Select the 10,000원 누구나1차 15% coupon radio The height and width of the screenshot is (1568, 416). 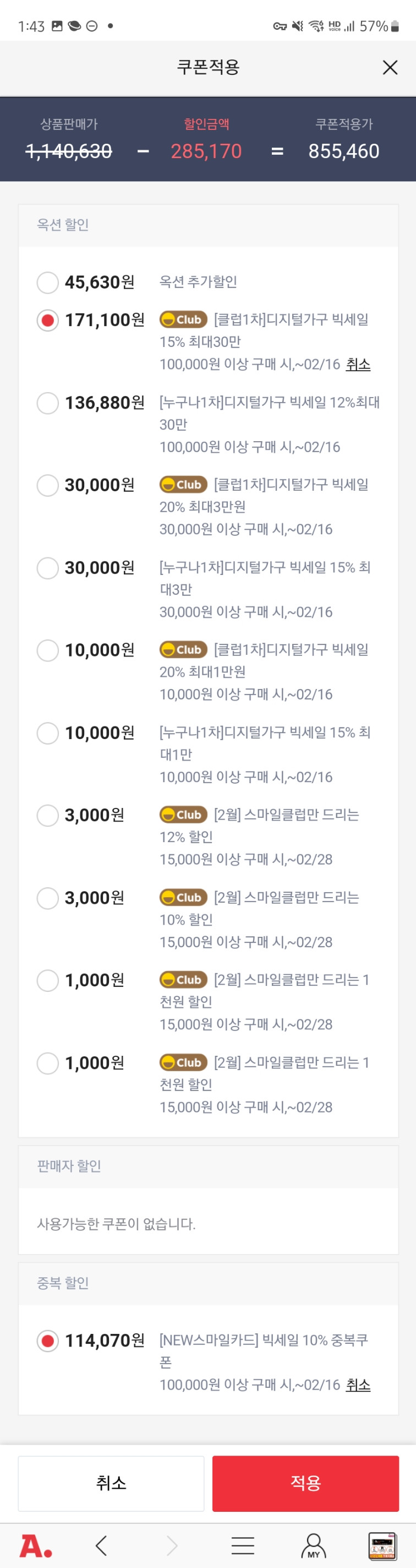pos(47,733)
